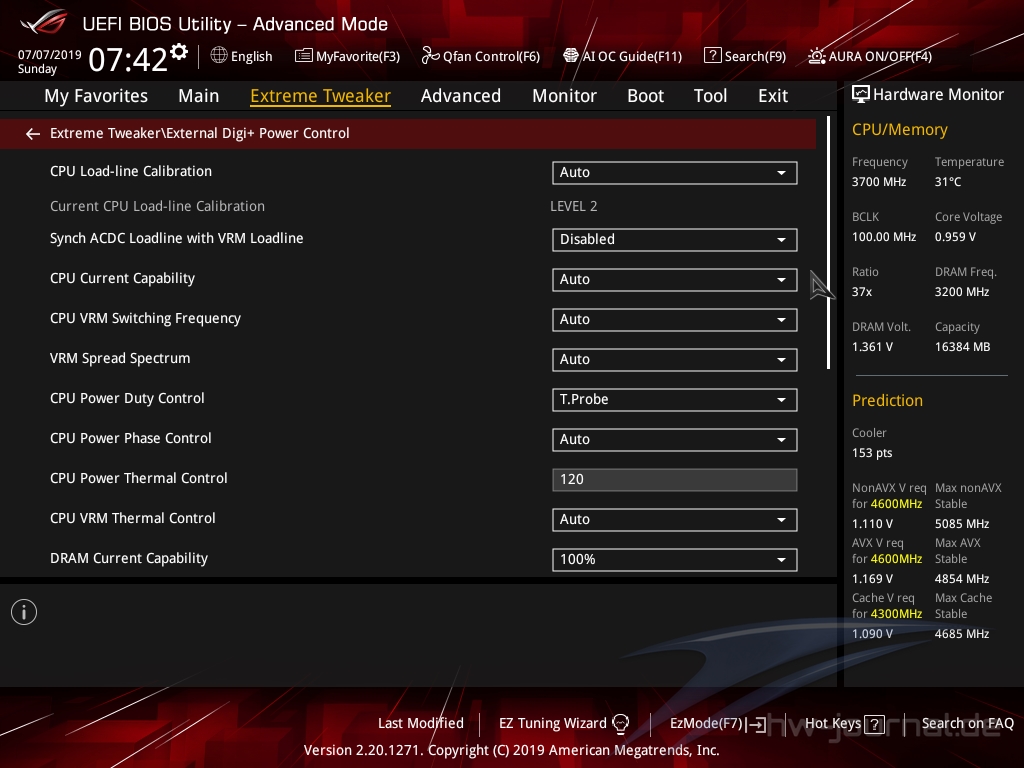
Task: Click the EzMode exit arrow icon
Action: tap(756, 724)
